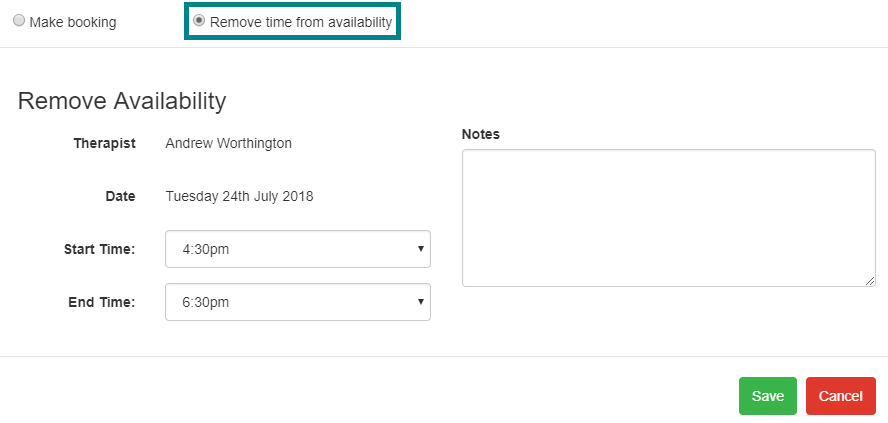Select the Make booking radio button
Image resolution: width=888 pixels, height=423 pixels.
(19, 21)
